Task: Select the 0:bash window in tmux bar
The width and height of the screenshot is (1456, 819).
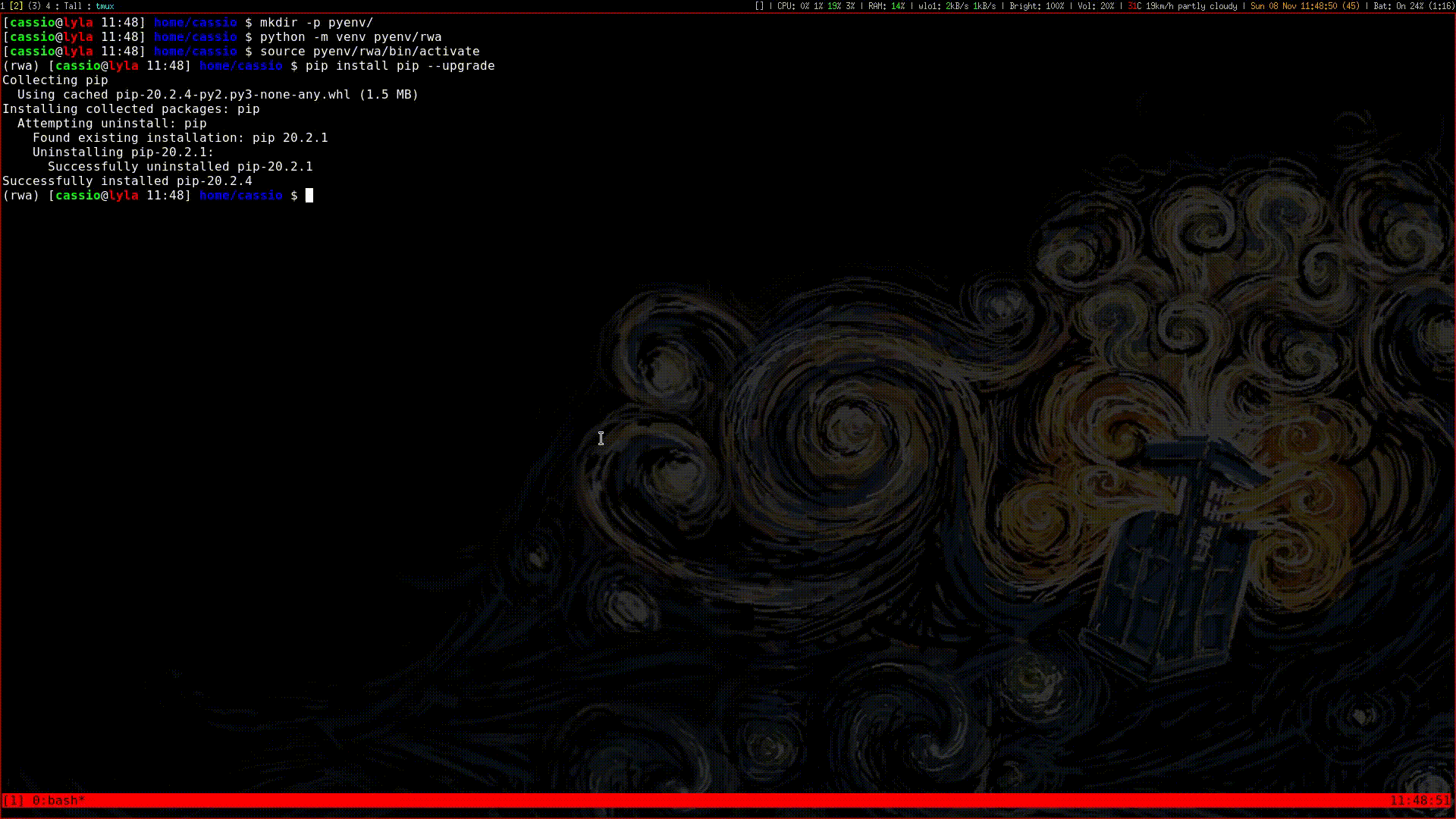Action: tap(58, 801)
